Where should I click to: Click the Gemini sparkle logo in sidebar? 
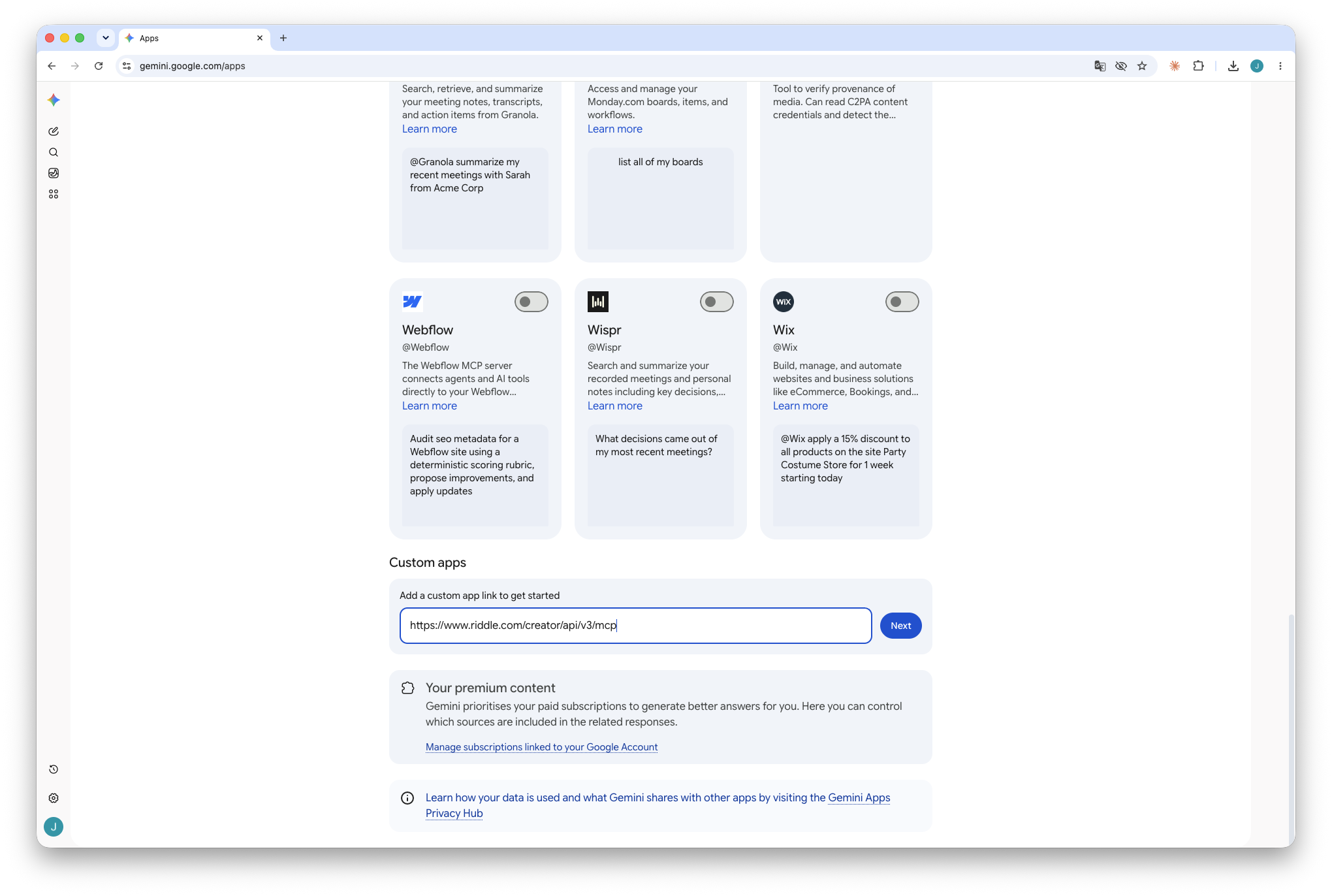[x=54, y=100]
